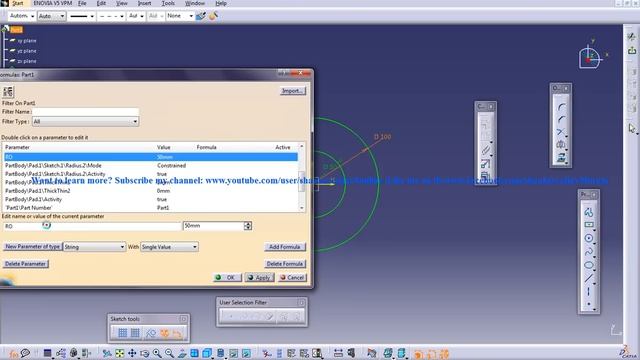Click the parameter list vertical scrollbar
640x360 pixels.
coord(302,177)
